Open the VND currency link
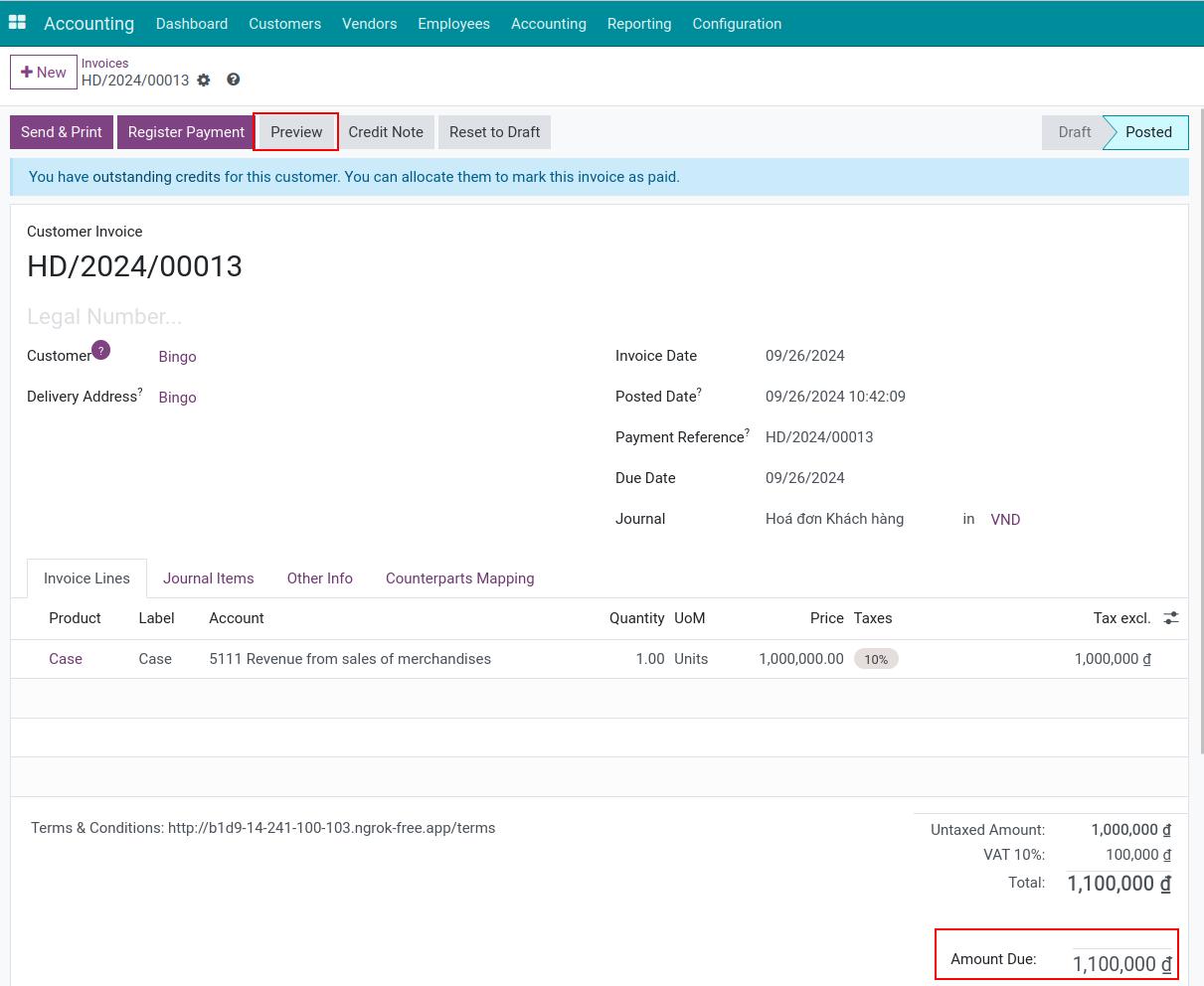 pos(1005,520)
